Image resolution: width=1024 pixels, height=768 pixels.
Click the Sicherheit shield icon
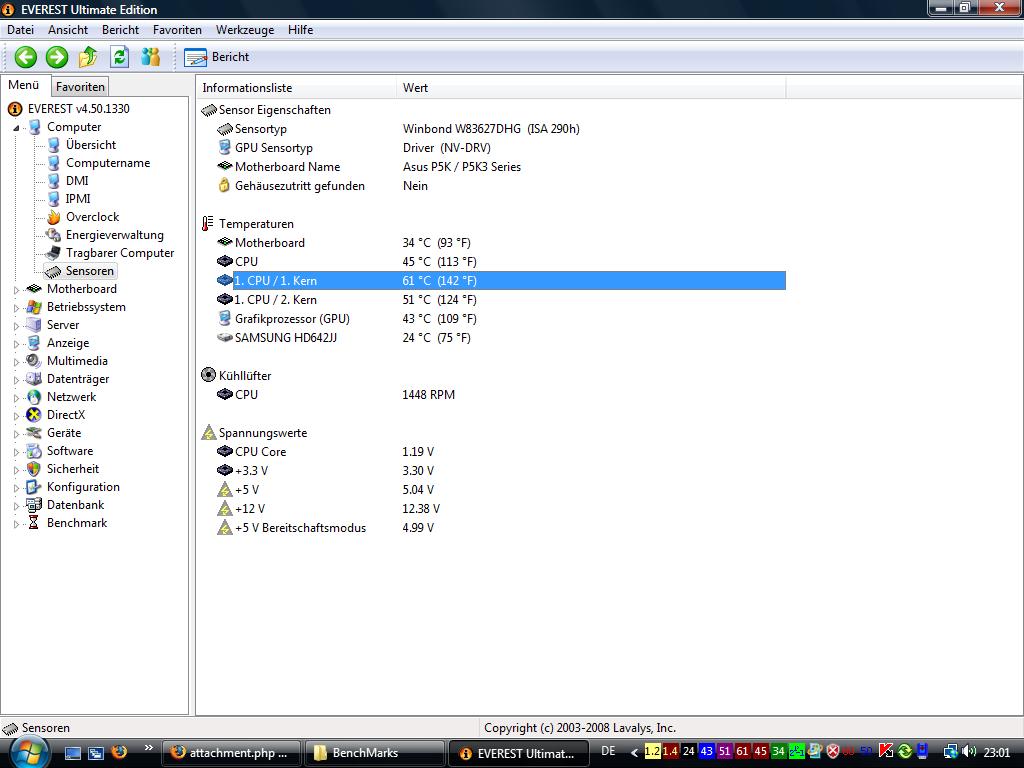tap(33, 469)
